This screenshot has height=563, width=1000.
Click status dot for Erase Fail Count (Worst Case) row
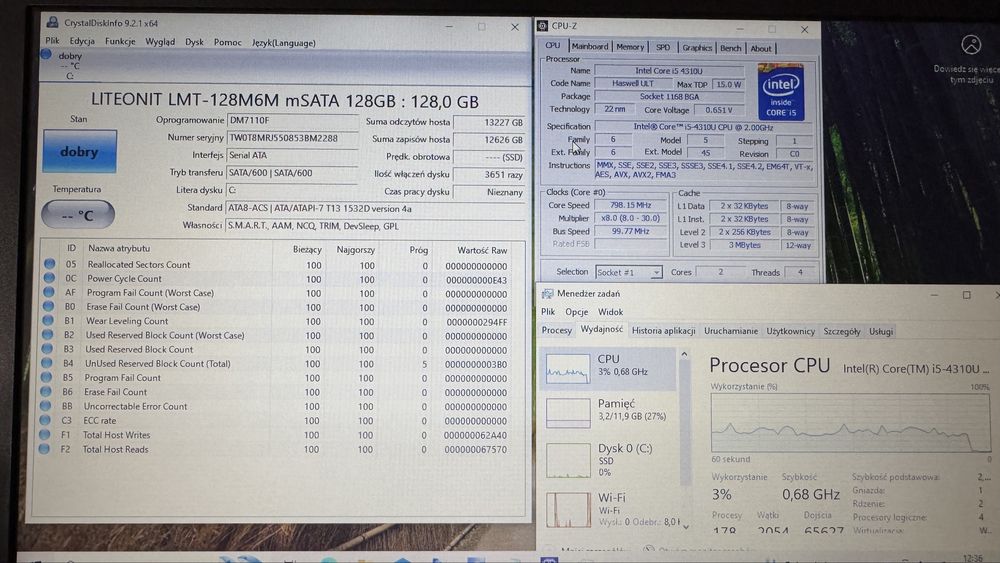[x=48, y=306]
